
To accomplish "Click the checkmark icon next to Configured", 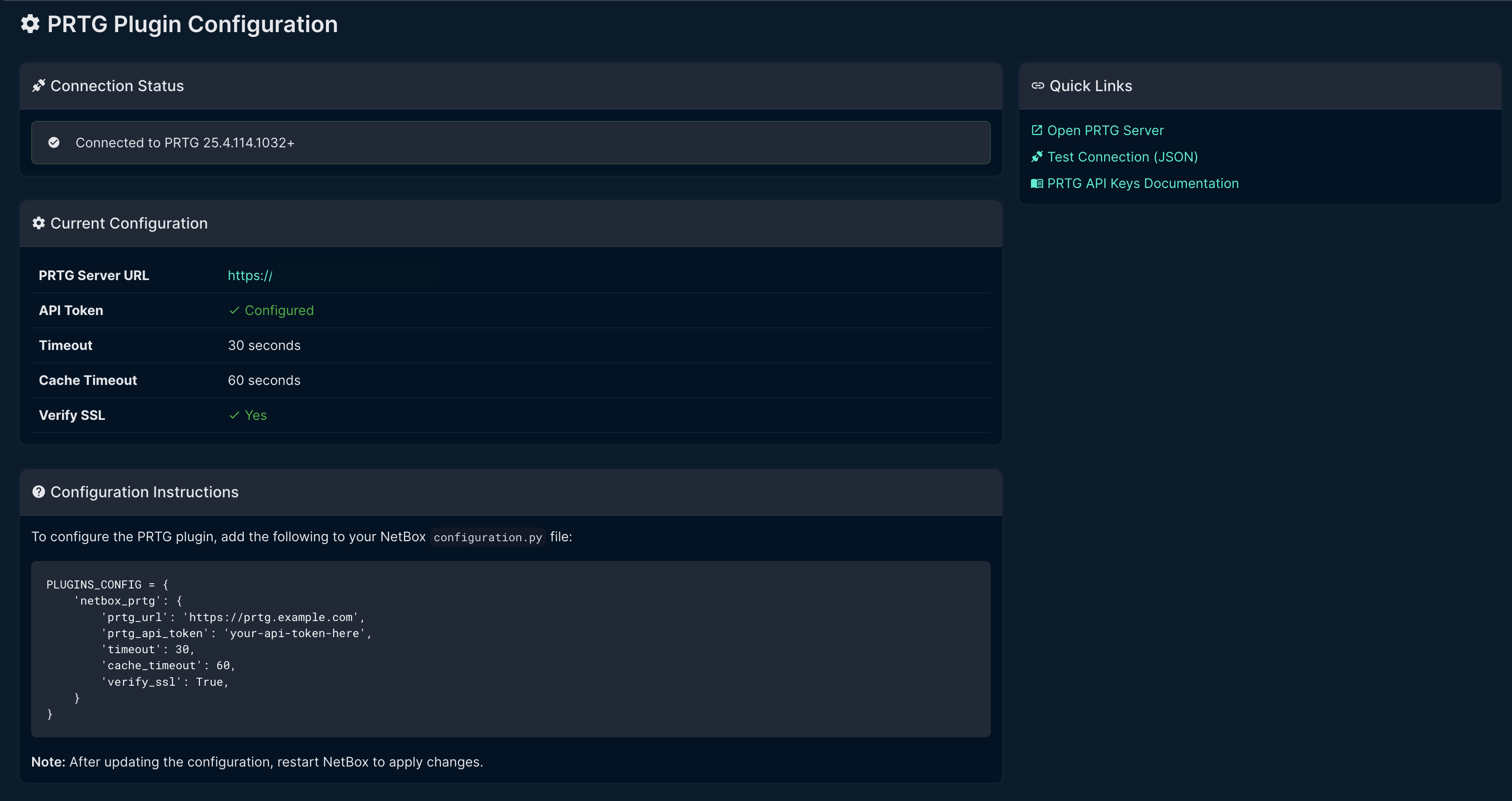I will pyautogui.click(x=234, y=310).
